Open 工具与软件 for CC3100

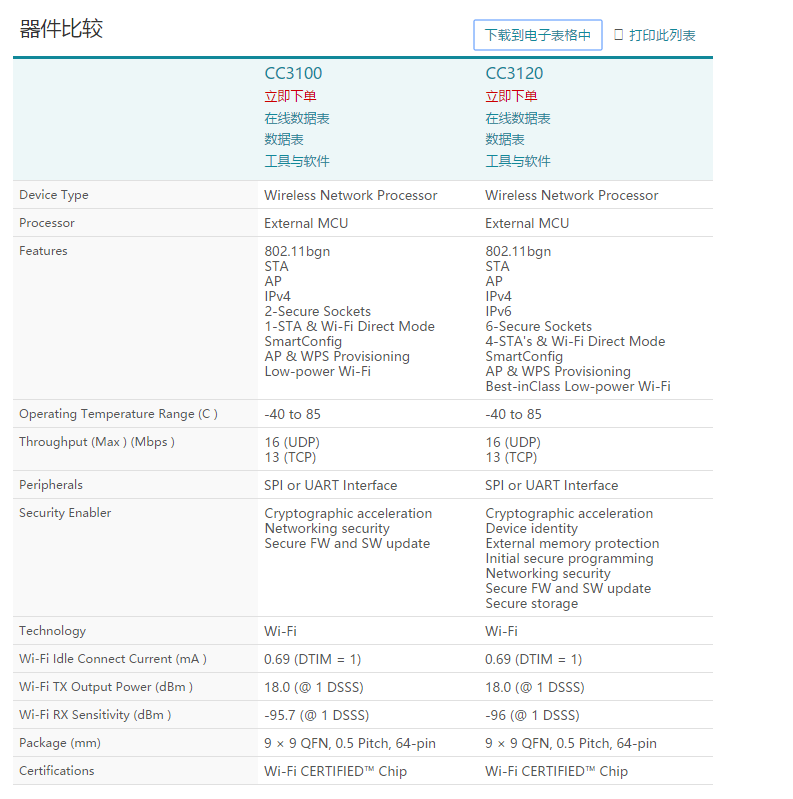tap(297, 161)
